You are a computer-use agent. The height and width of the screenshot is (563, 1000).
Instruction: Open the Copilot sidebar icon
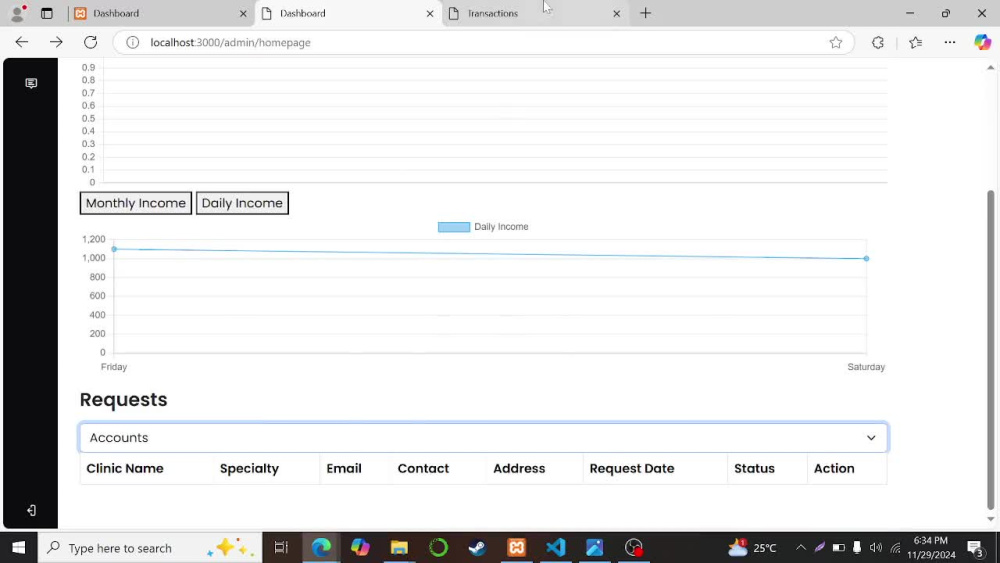pyautogui.click(x=982, y=42)
